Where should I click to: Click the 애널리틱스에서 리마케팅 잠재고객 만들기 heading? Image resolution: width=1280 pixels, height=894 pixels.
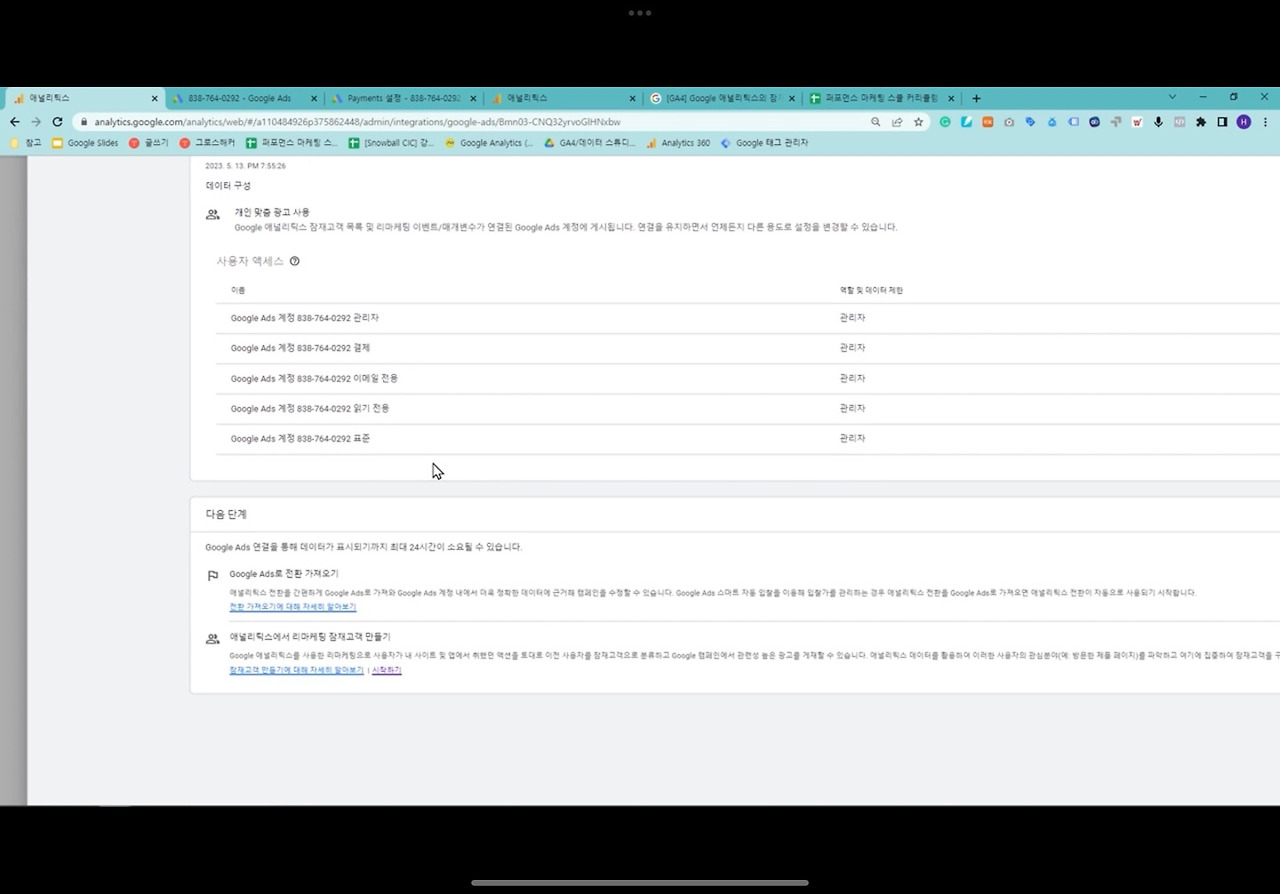[x=310, y=637]
